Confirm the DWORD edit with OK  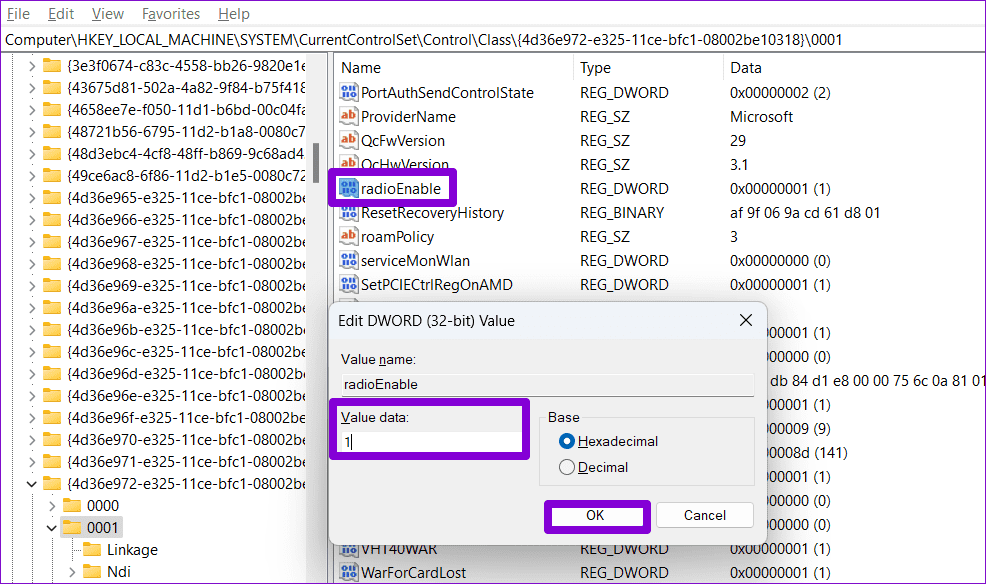(x=596, y=515)
